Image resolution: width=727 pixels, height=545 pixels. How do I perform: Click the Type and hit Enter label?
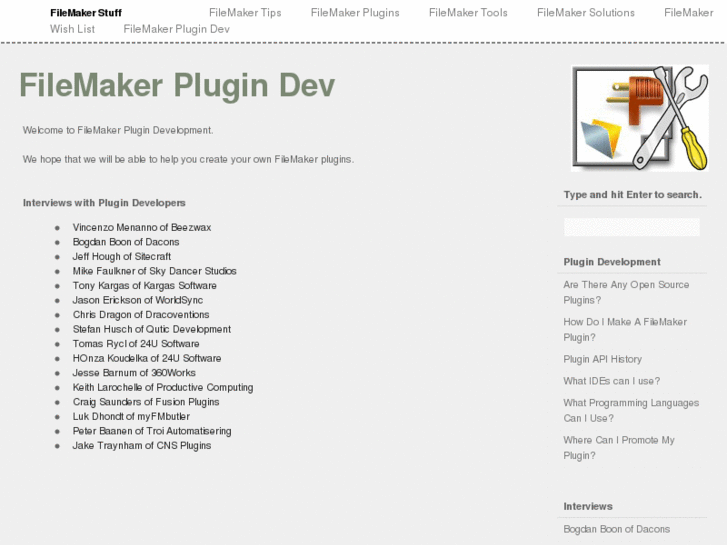point(632,195)
